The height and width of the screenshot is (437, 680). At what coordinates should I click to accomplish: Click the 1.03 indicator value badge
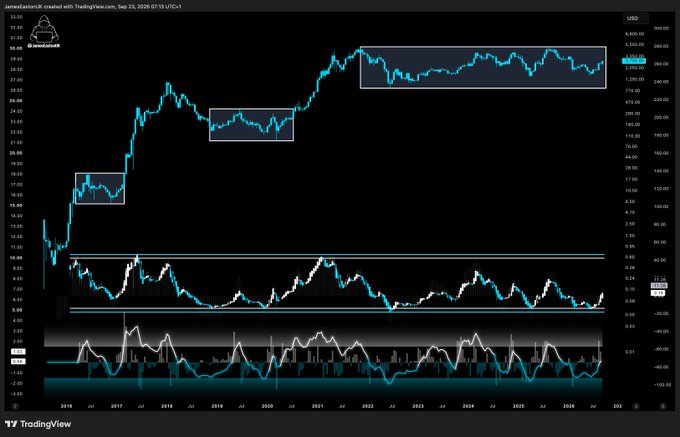(18, 352)
